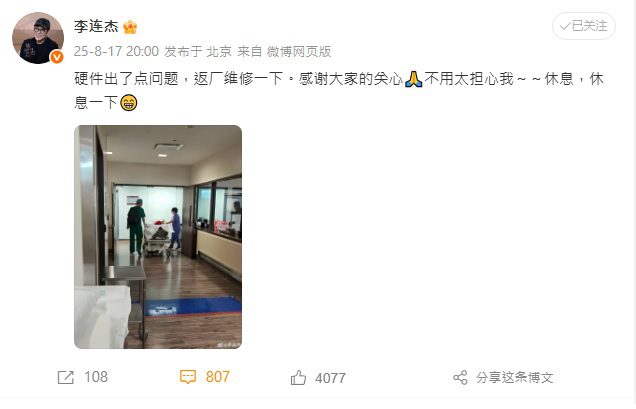This screenshot has width=636, height=409.
Task: Click the comment count 807
Action: coord(217,377)
